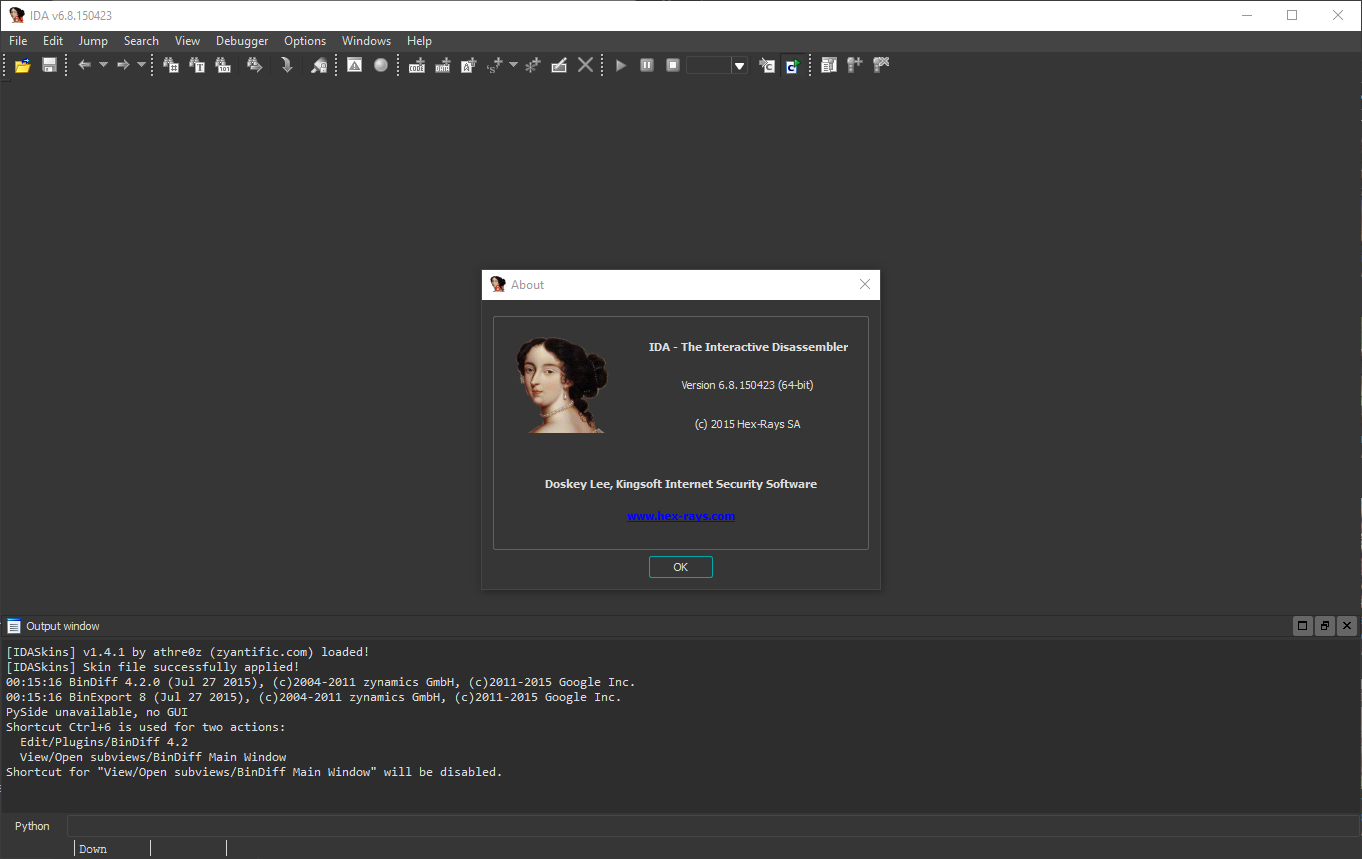The image size is (1362, 859).
Task: Start the debugger with play icon
Action: pyautogui.click(x=621, y=65)
